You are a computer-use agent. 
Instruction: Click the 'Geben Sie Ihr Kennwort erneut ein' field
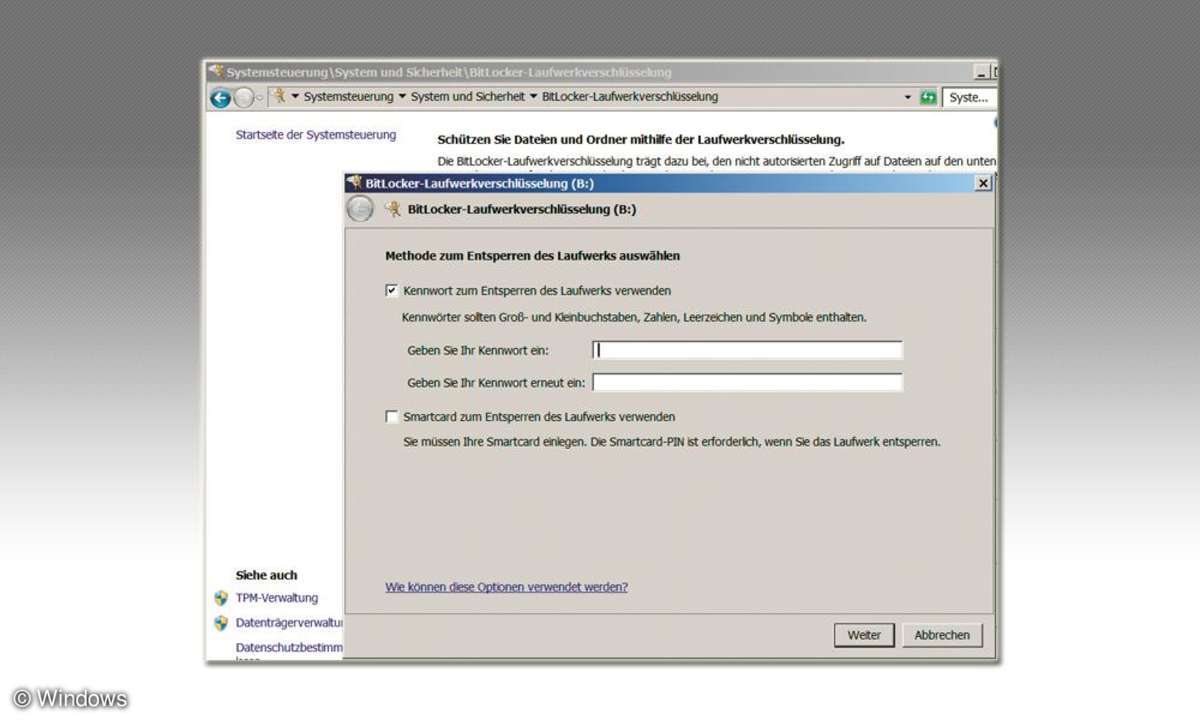pos(748,382)
